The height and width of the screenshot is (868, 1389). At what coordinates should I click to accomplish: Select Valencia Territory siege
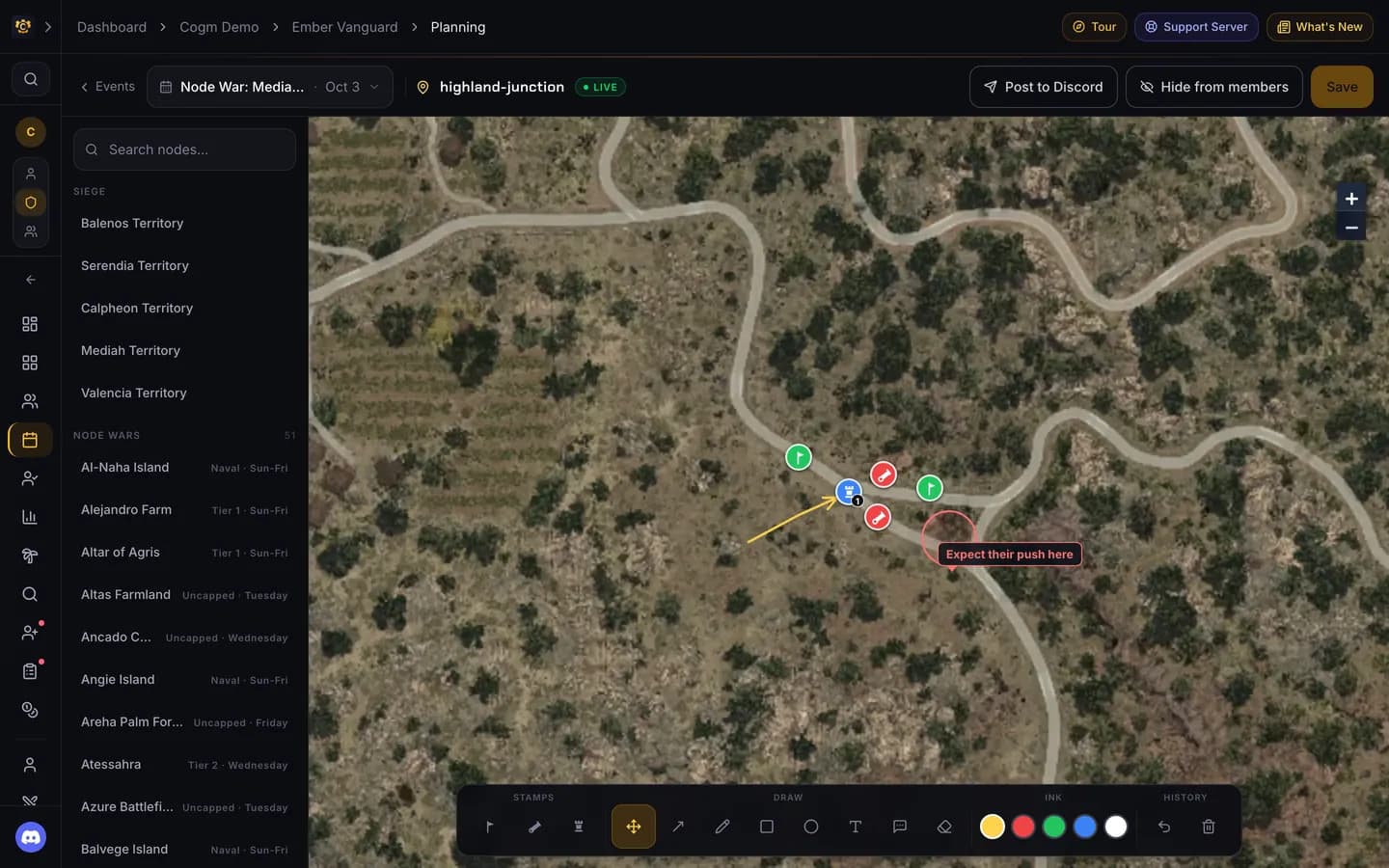point(184,393)
